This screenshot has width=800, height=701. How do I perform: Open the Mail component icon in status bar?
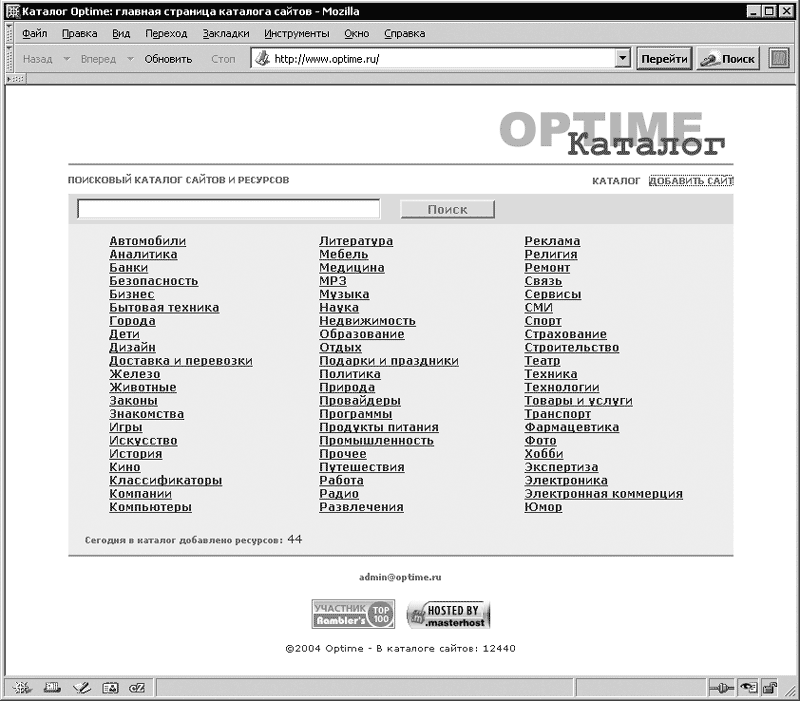[52, 688]
